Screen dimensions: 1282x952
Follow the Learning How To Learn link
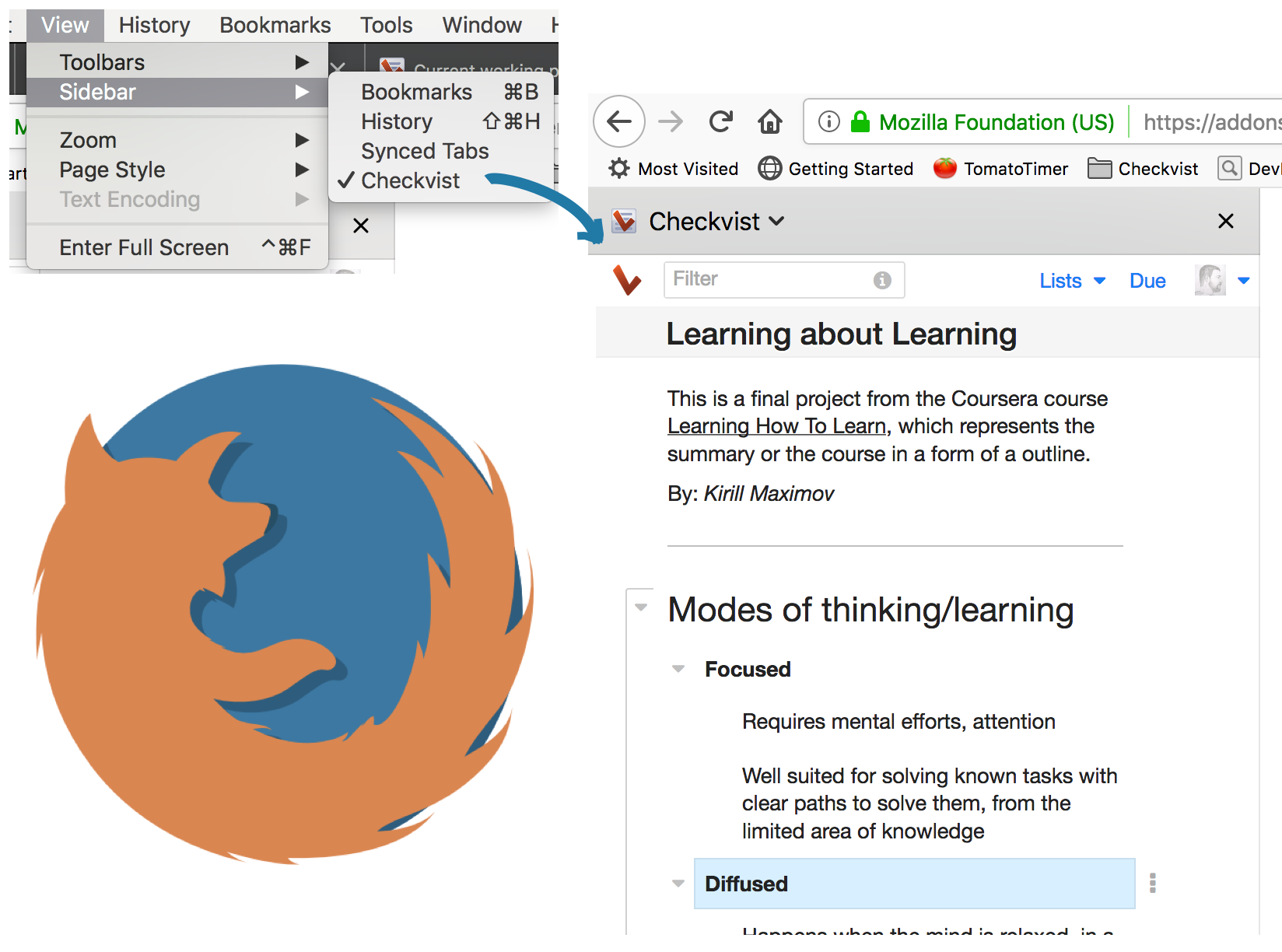(777, 426)
